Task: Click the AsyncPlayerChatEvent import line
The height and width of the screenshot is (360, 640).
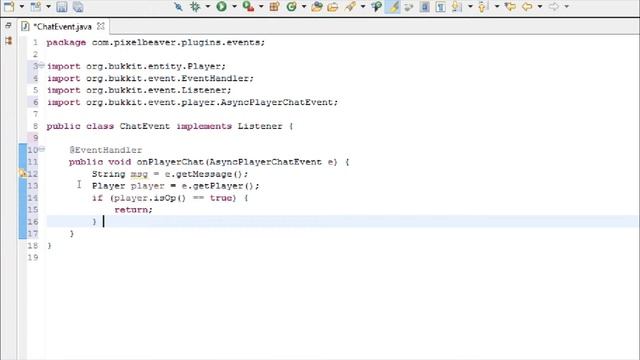Action: click(193, 102)
